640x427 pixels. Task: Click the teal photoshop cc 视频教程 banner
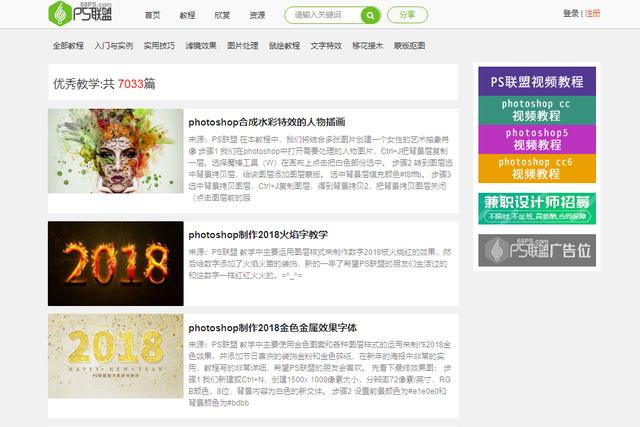(x=537, y=110)
